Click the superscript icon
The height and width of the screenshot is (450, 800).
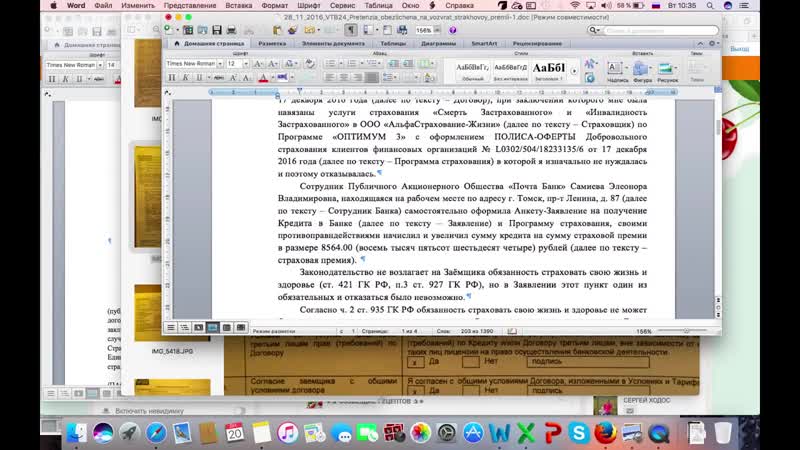point(233,78)
